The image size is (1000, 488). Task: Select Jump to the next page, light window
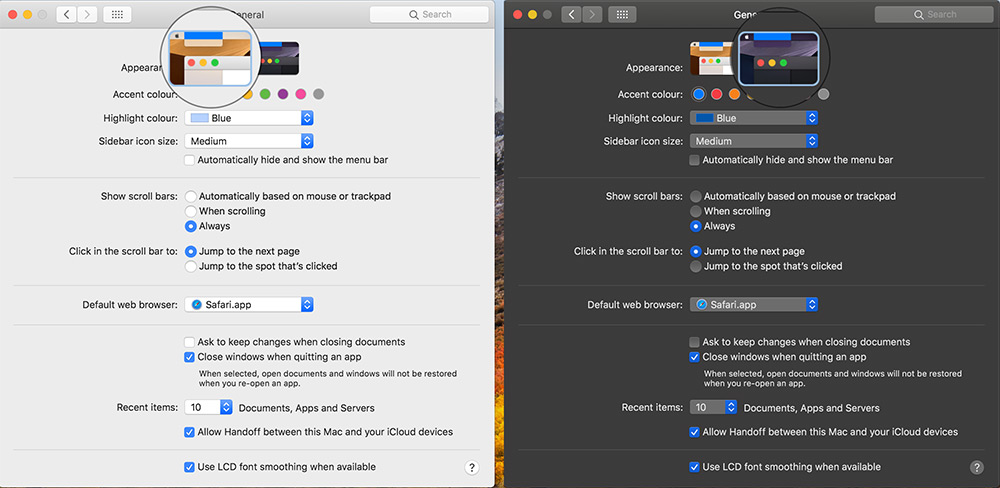tap(190, 251)
